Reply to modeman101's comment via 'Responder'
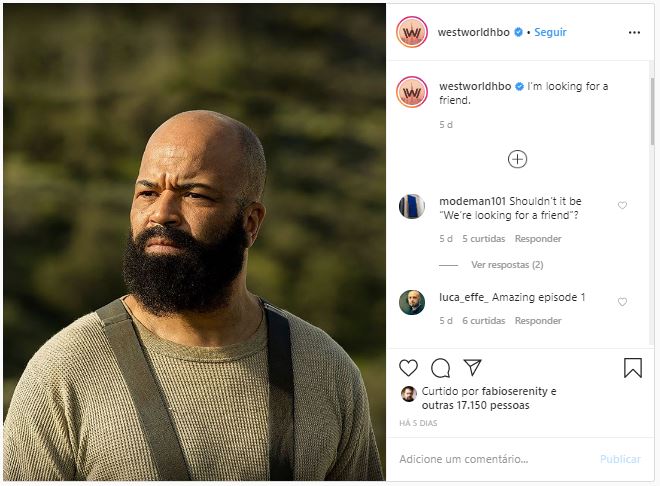This screenshot has width=660, height=486. (x=538, y=239)
